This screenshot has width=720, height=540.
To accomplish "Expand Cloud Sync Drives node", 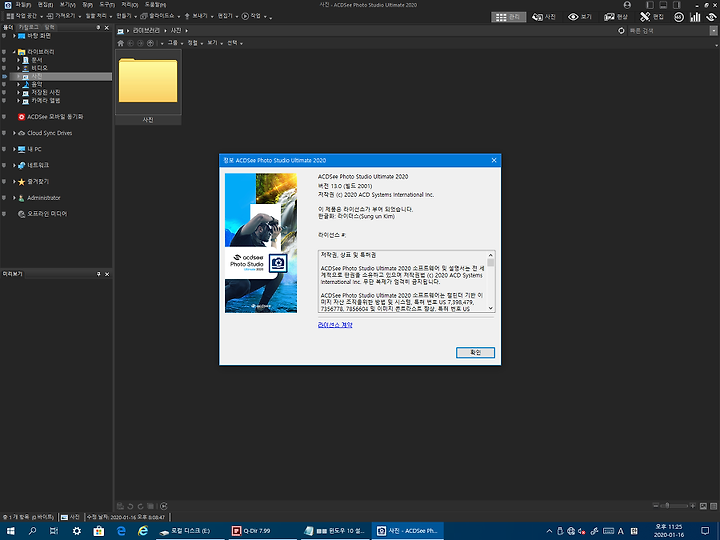I will click(14, 133).
